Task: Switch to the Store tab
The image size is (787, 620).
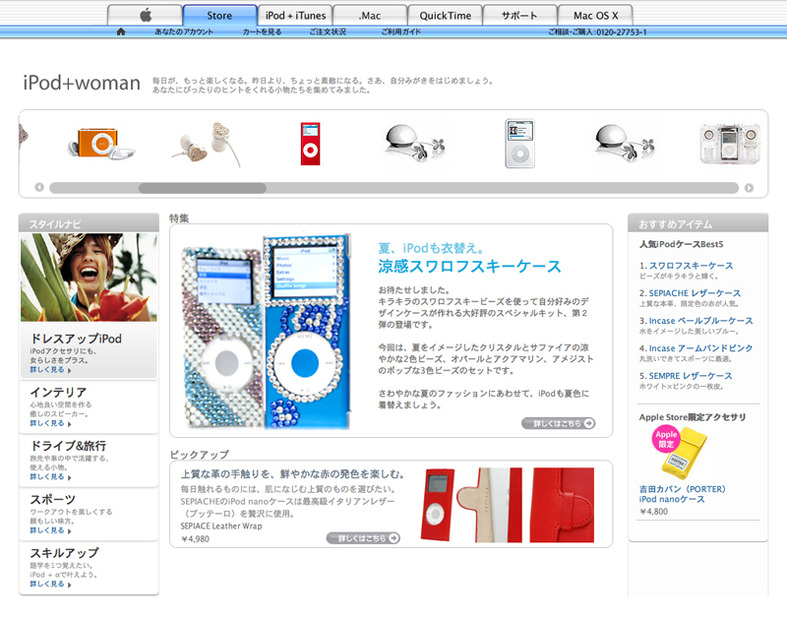Action: tap(220, 15)
